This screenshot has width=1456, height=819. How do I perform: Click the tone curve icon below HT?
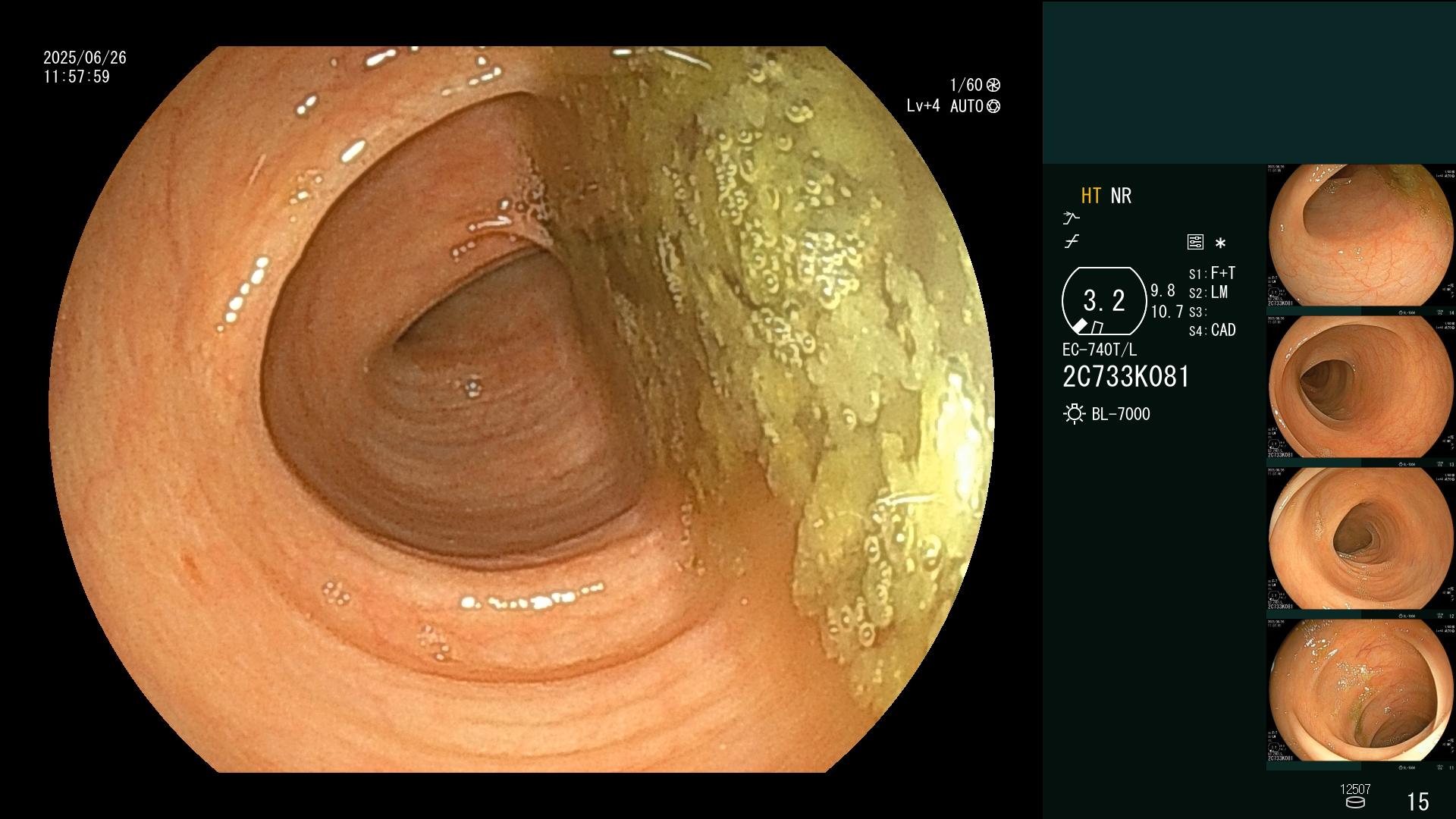click(x=1072, y=218)
